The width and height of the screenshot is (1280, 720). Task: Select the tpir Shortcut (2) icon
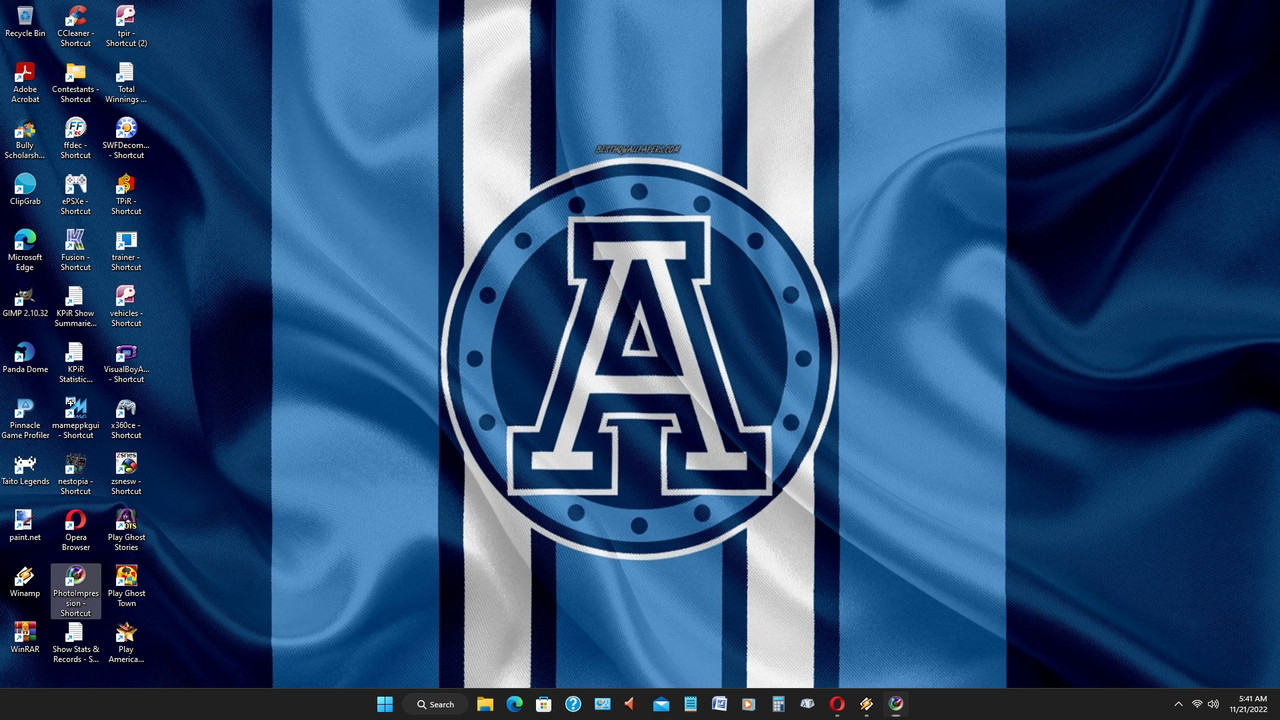[x=126, y=27]
